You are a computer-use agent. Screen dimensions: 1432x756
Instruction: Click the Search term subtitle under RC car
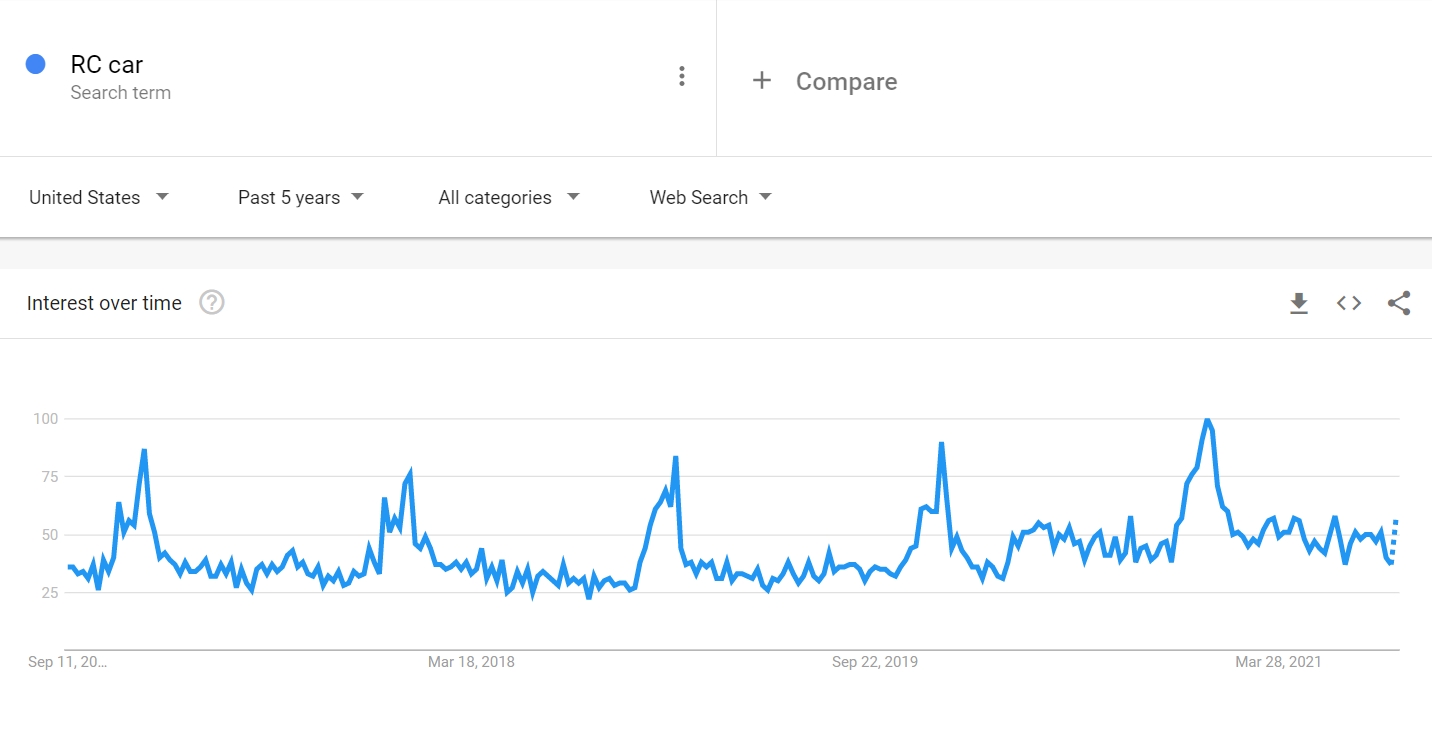[121, 93]
